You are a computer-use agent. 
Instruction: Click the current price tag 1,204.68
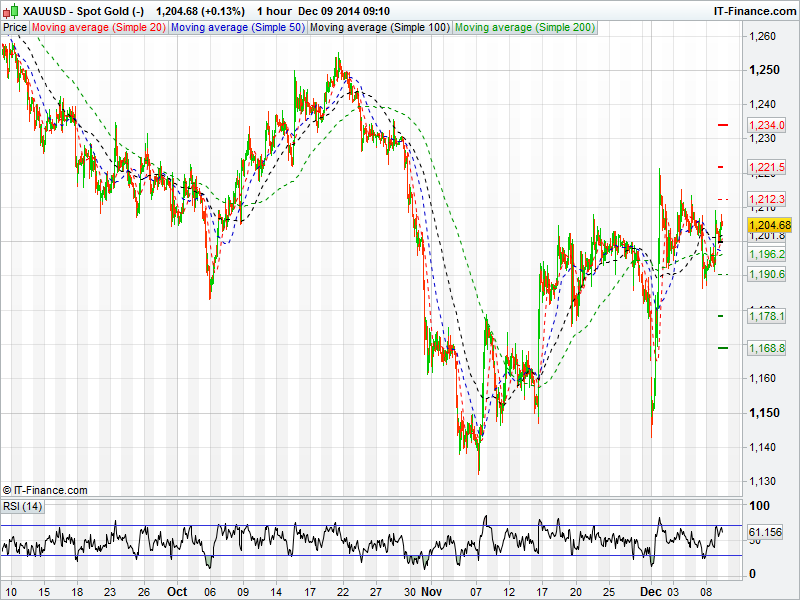769,225
